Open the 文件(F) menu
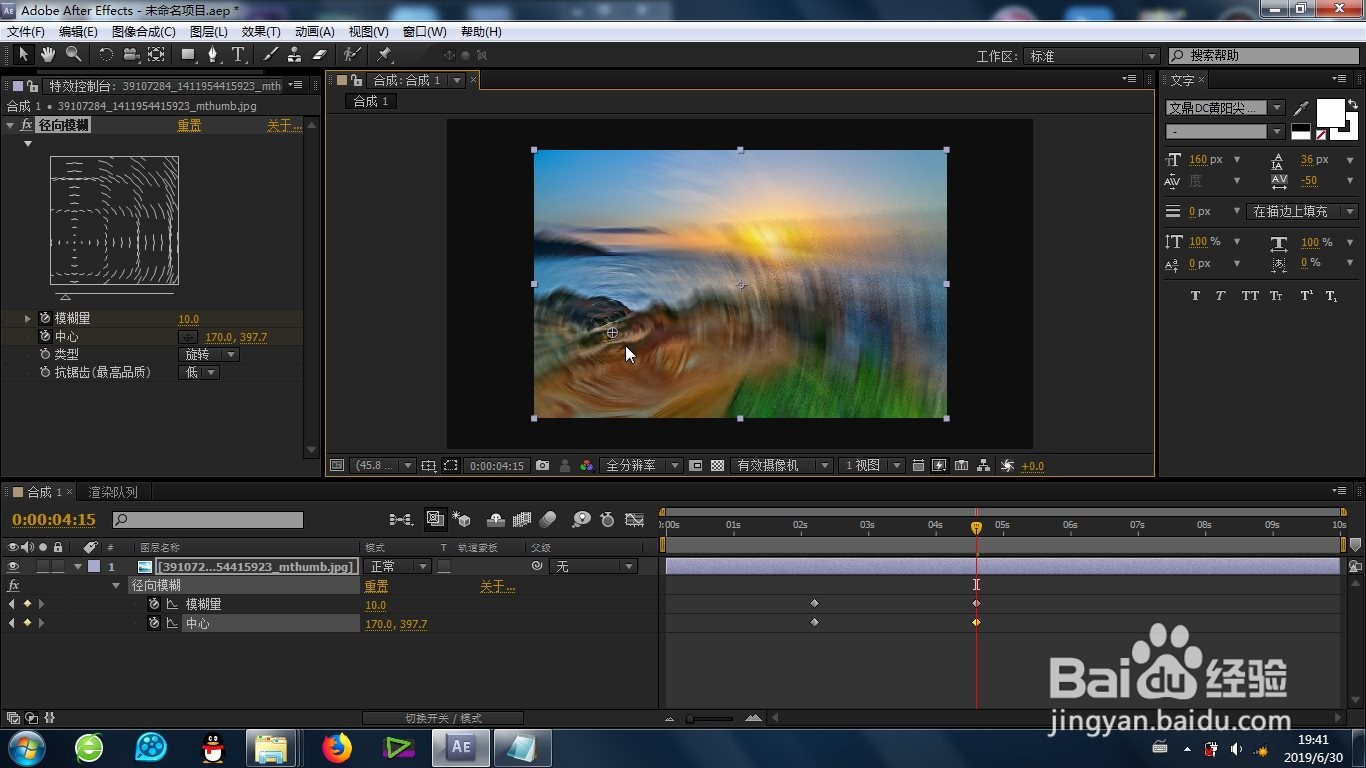This screenshot has height=768, width=1366. (x=26, y=32)
